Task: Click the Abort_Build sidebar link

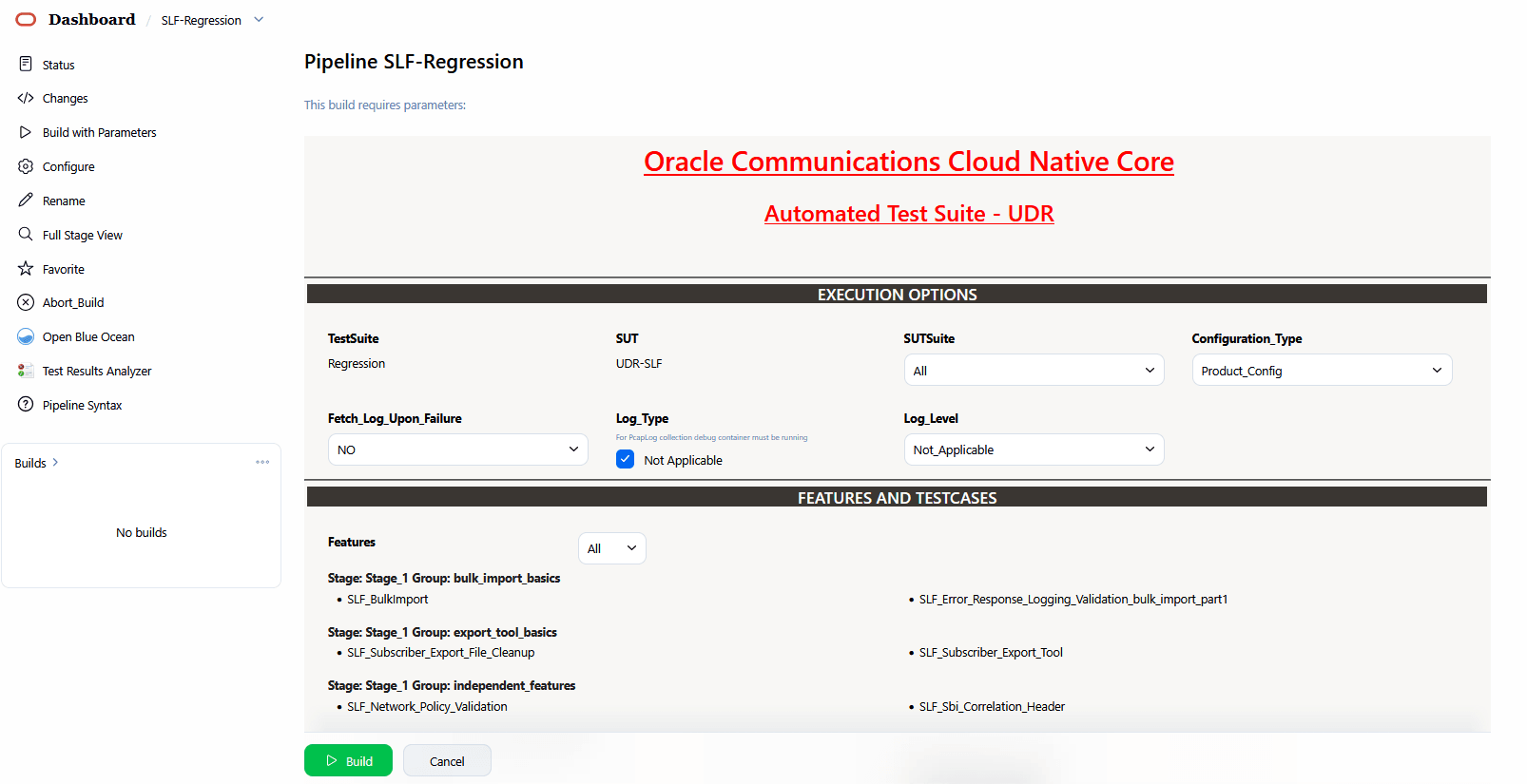Action: coord(73,303)
